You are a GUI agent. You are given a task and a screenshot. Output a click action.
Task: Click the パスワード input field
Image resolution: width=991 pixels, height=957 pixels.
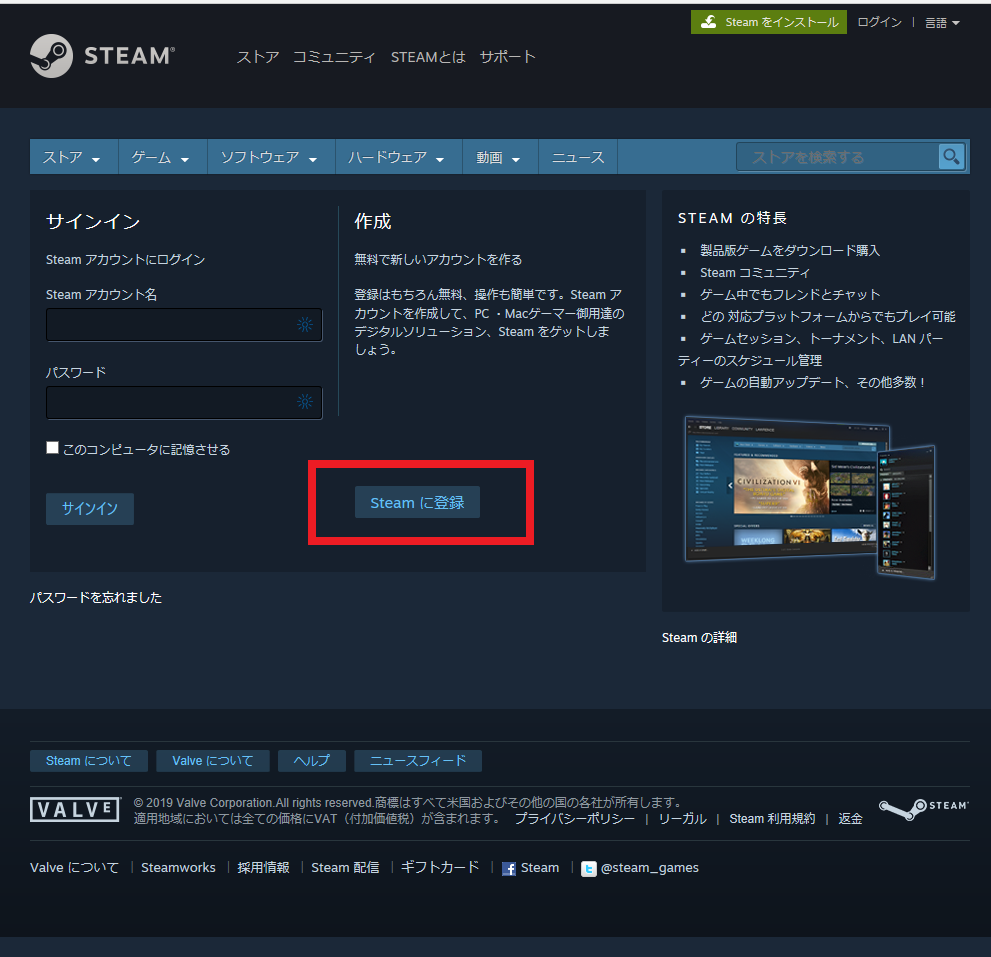184,403
